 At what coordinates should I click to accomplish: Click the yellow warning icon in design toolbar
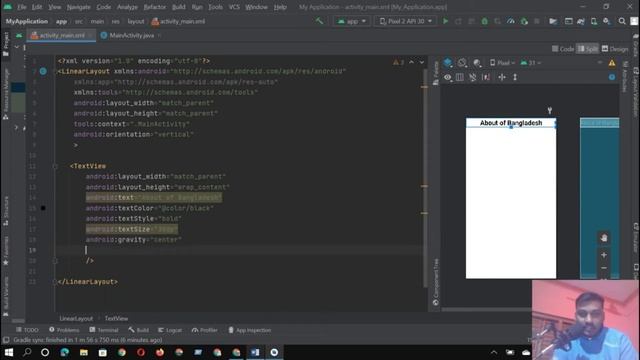(611, 63)
